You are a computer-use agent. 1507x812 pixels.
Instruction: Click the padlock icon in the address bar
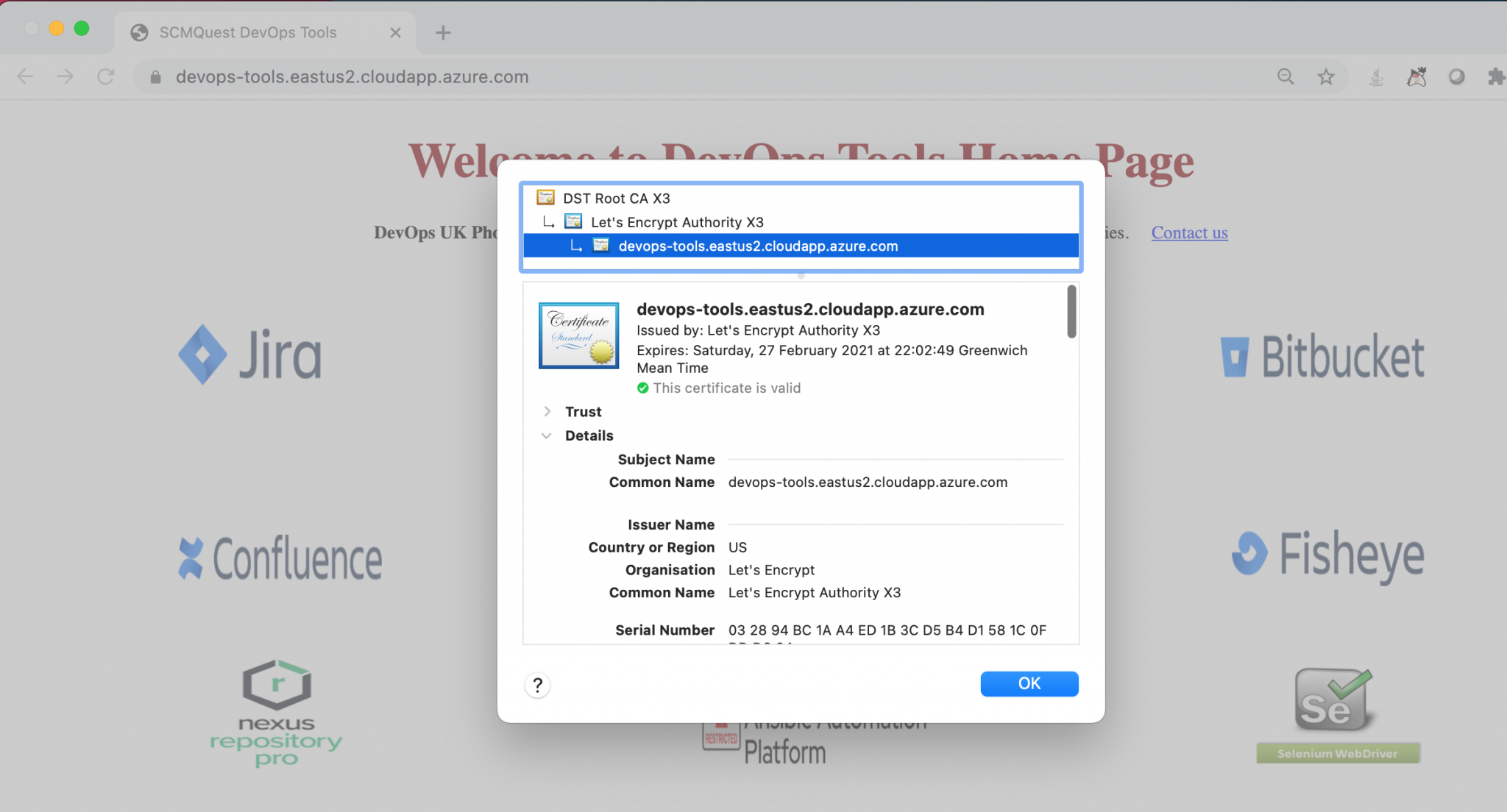[155, 76]
